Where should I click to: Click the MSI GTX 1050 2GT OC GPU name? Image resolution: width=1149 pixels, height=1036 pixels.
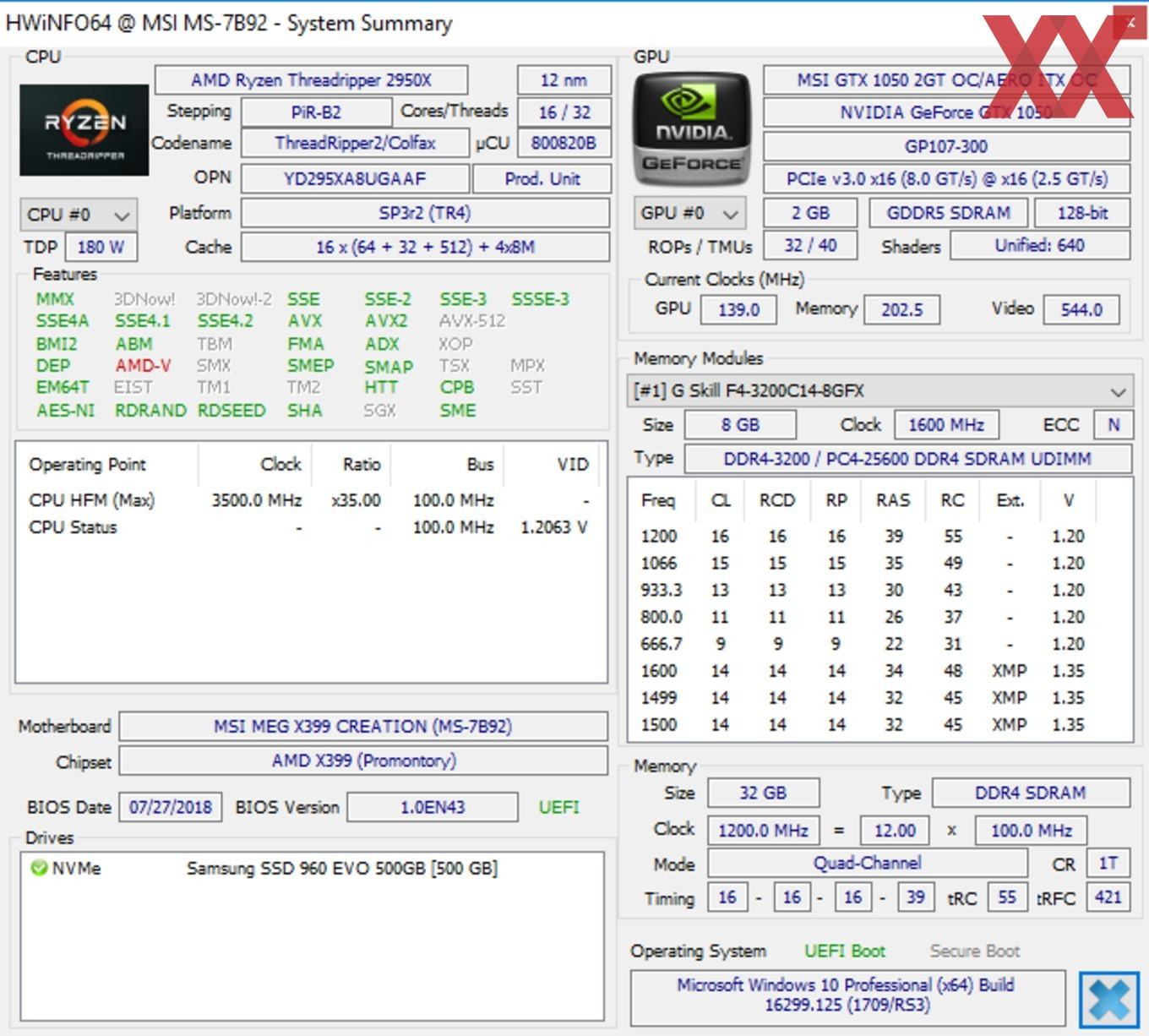[946, 80]
